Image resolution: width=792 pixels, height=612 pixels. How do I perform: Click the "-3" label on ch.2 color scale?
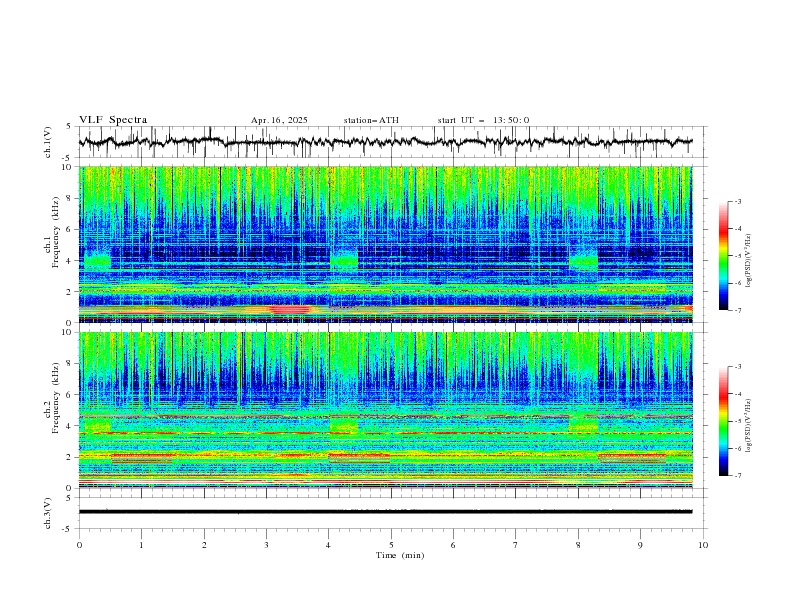click(x=737, y=367)
